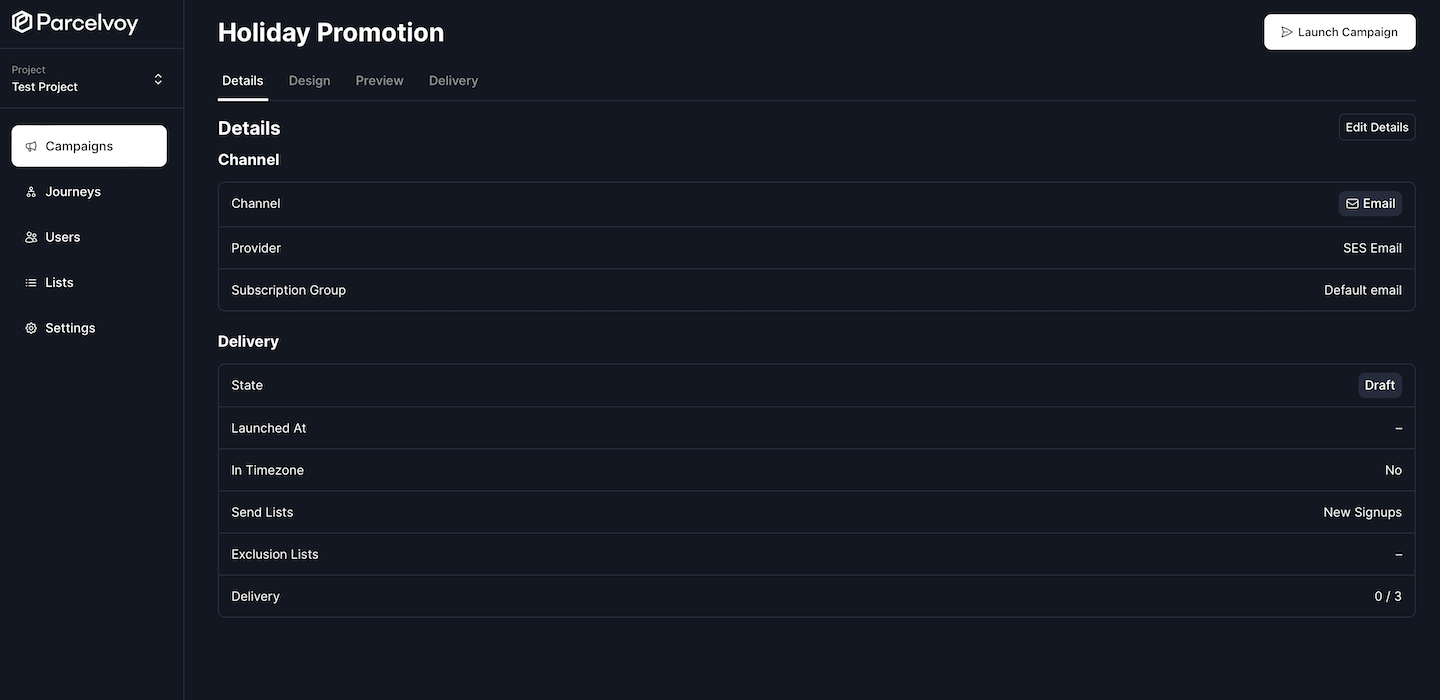The width and height of the screenshot is (1440, 700).
Task: Click the Email envelope icon badge
Action: (1352, 204)
